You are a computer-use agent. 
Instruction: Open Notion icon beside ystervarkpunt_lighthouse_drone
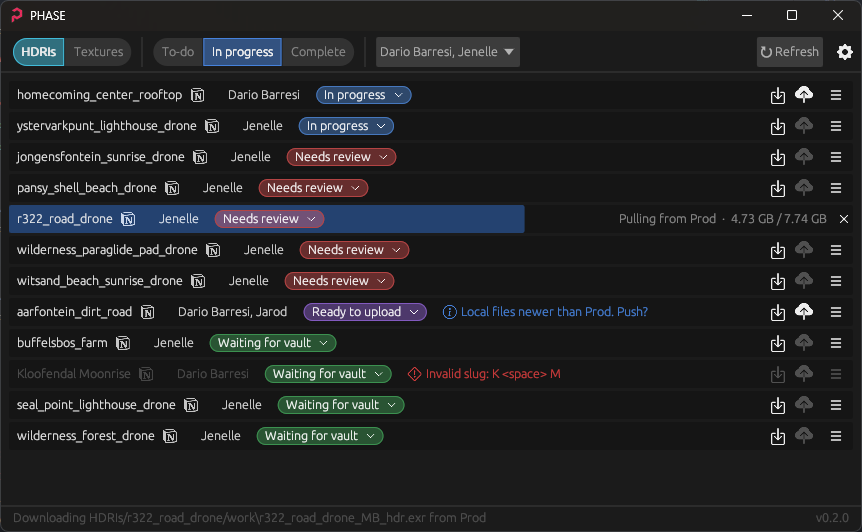point(212,126)
